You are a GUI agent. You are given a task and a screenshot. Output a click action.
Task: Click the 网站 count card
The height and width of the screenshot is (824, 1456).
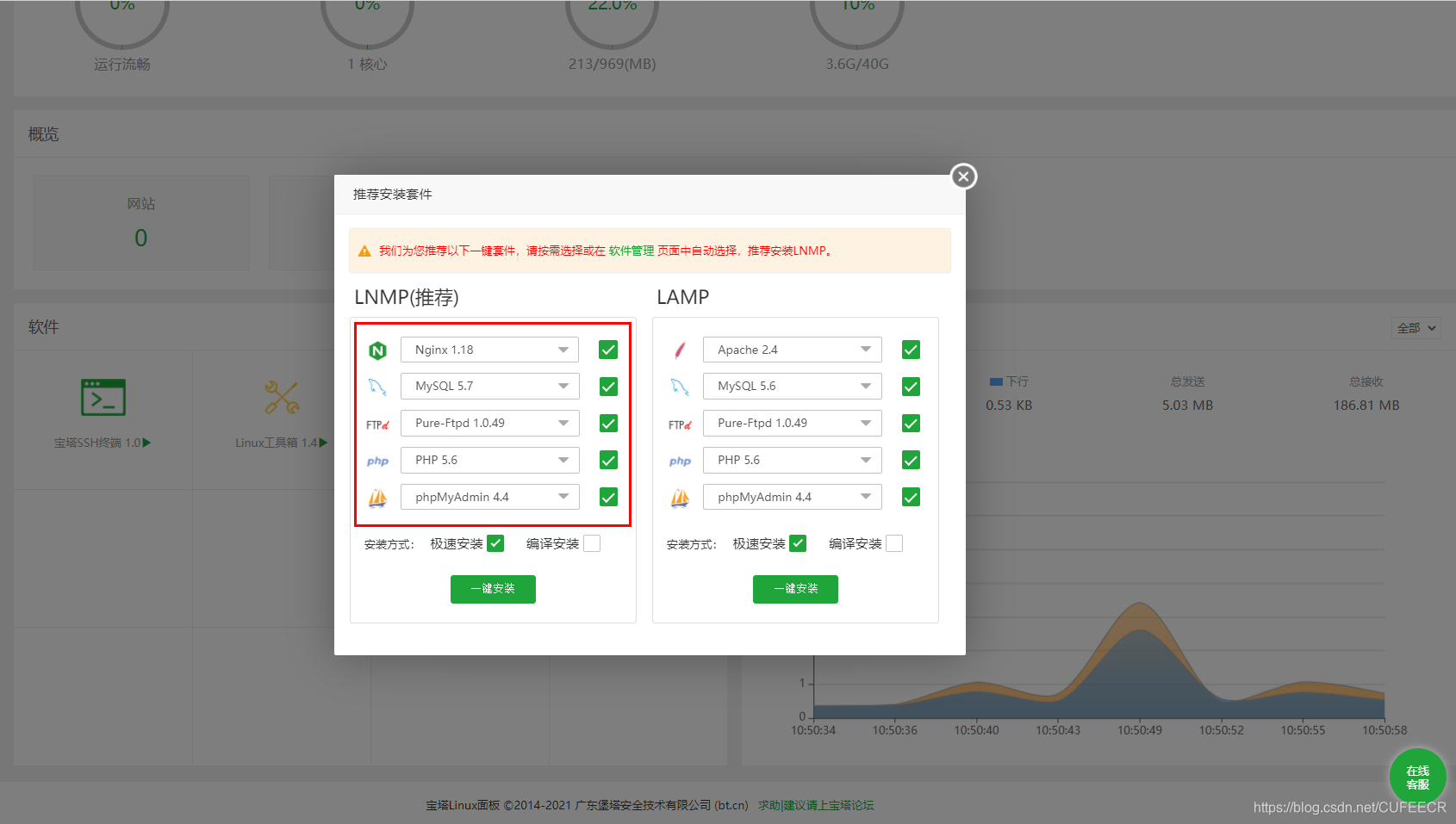(x=141, y=223)
